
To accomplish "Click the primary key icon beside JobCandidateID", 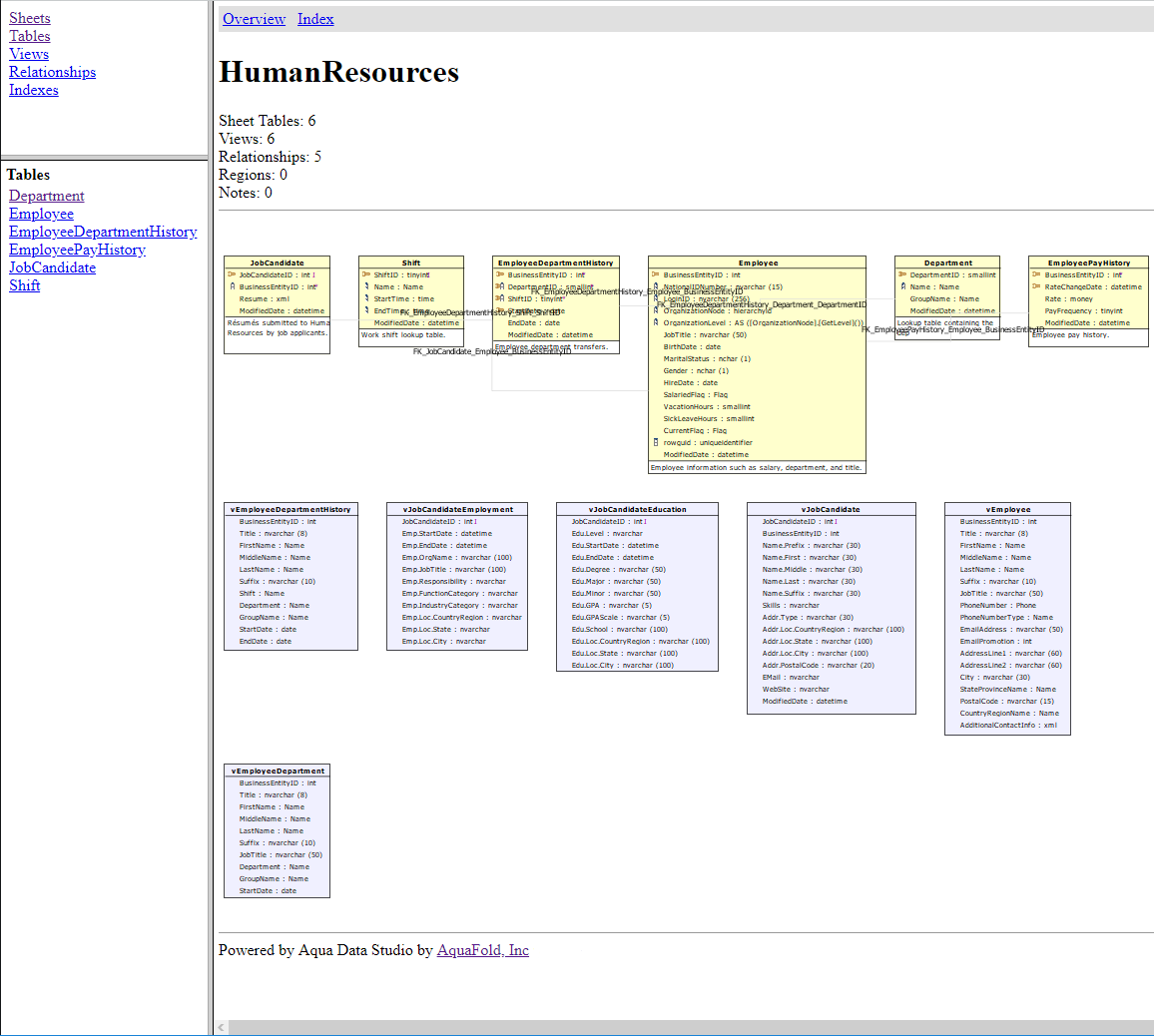I will click(232, 274).
